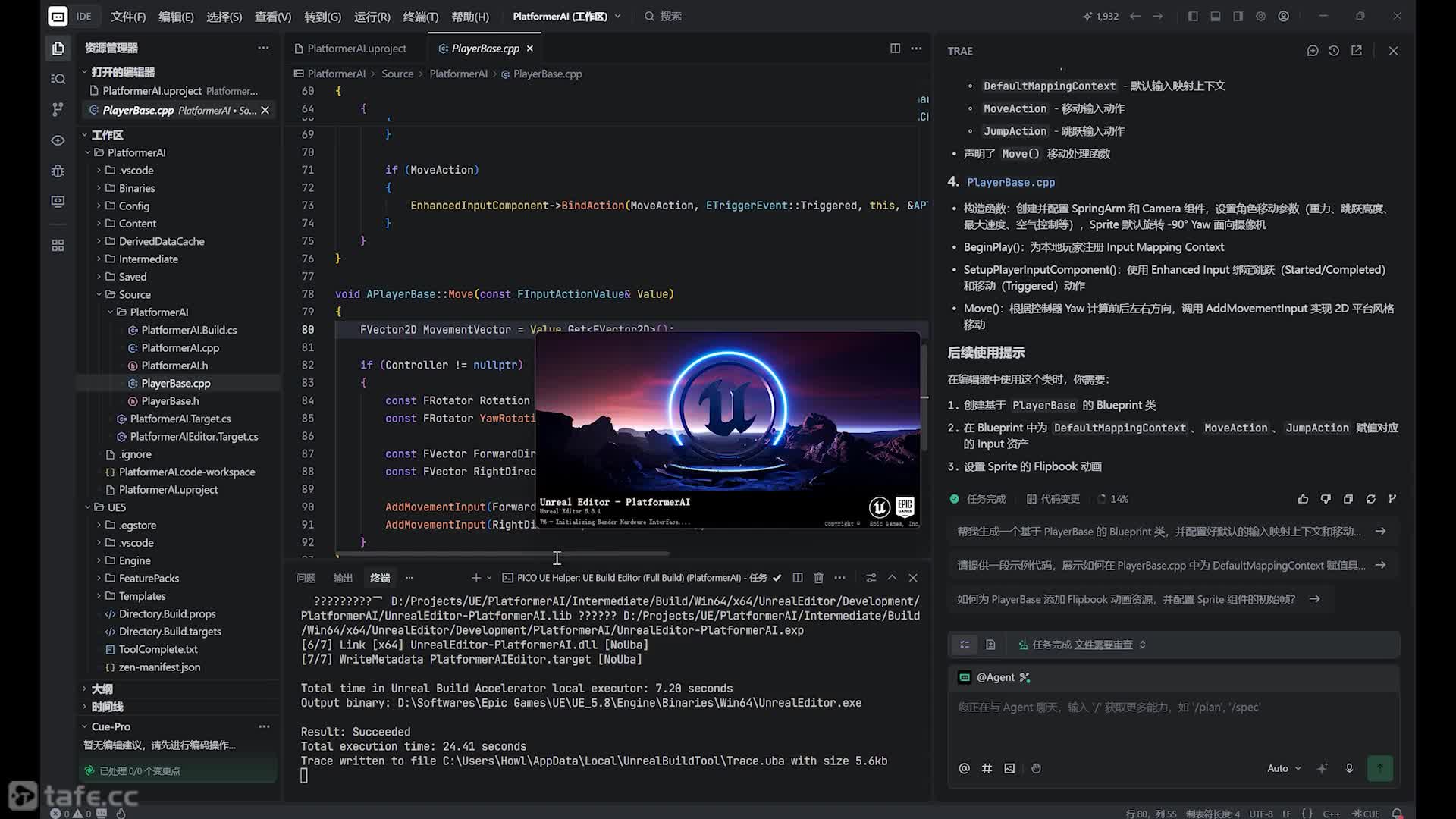Expand the 时间线 timeline section
The width and height of the screenshot is (1456, 819).
click(x=107, y=707)
